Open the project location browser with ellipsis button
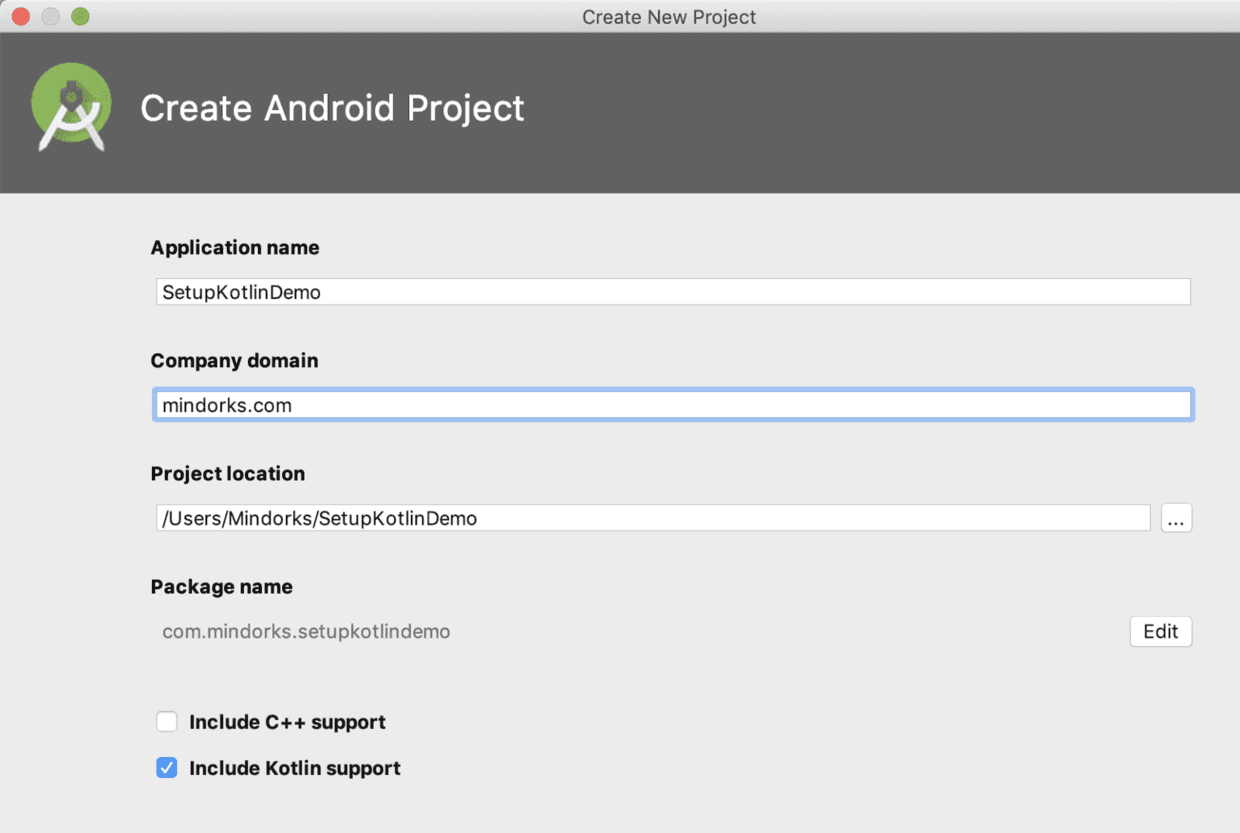Image resolution: width=1240 pixels, height=833 pixels. pyautogui.click(x=1176, y=518)
